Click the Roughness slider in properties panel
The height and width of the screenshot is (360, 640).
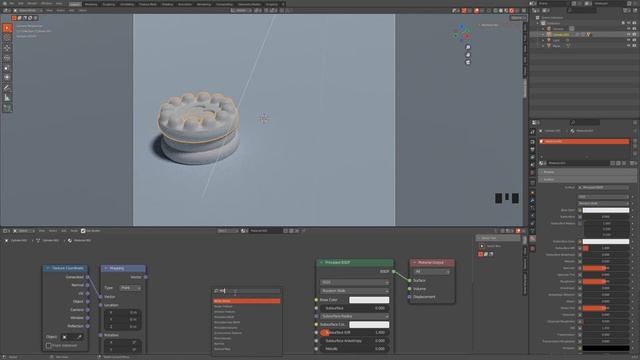pos(606,282)
